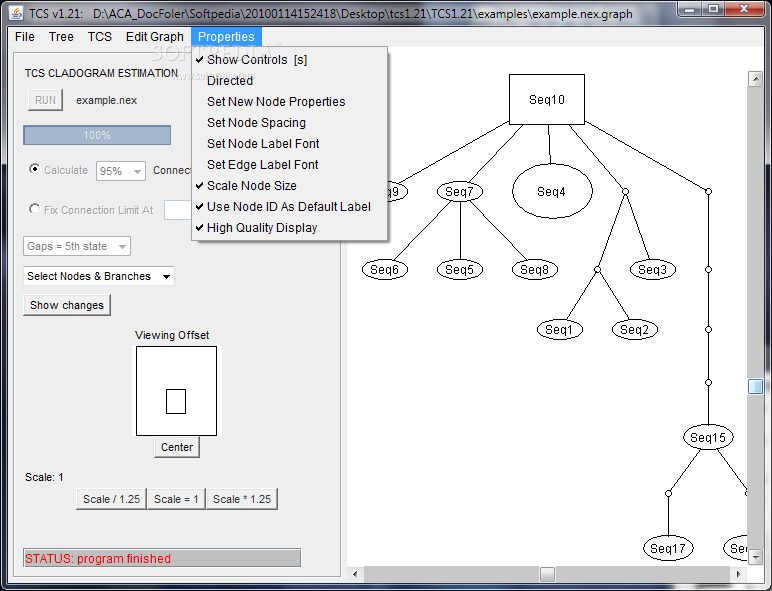
Task: Toggle Scale Node Size option
Action: [290, 186]
